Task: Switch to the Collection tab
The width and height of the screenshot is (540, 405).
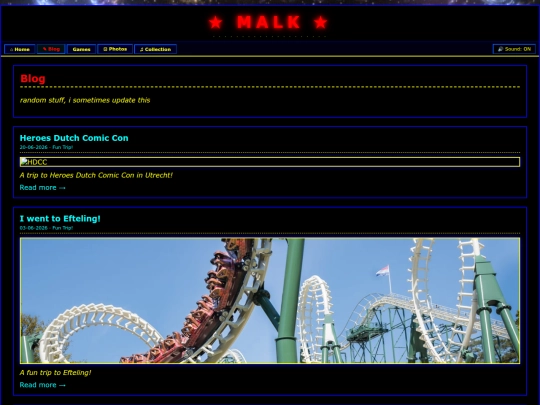Action: pyautogui.click(x=155, y=49)
